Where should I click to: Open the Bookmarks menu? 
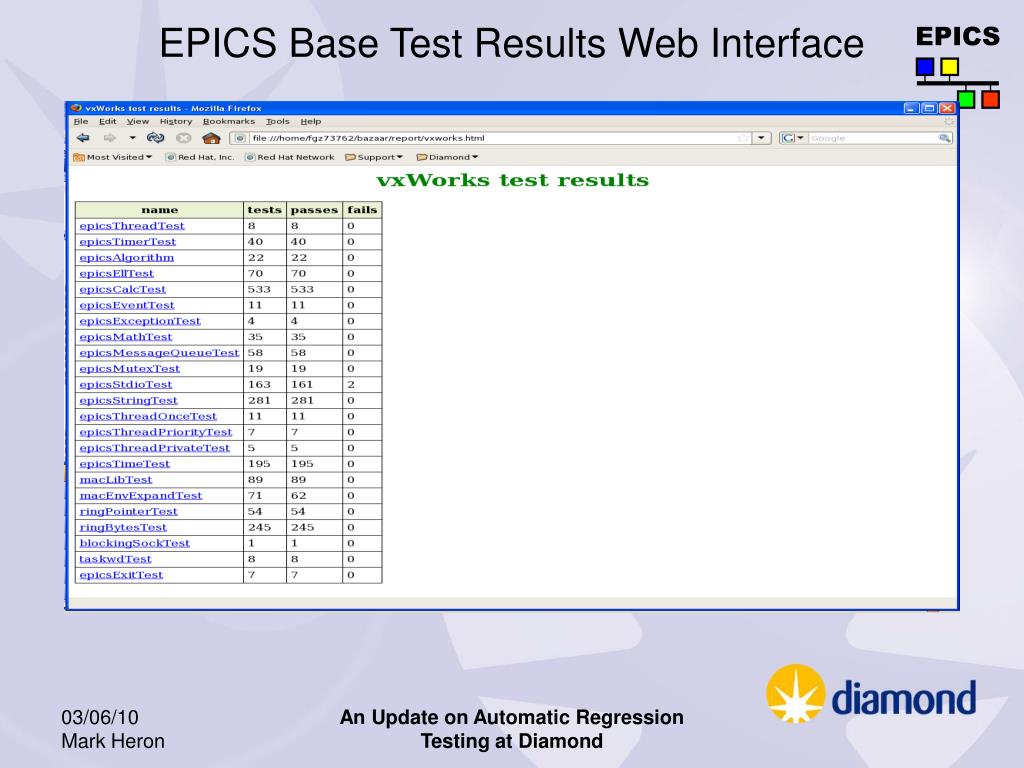[x=229, y=121]
